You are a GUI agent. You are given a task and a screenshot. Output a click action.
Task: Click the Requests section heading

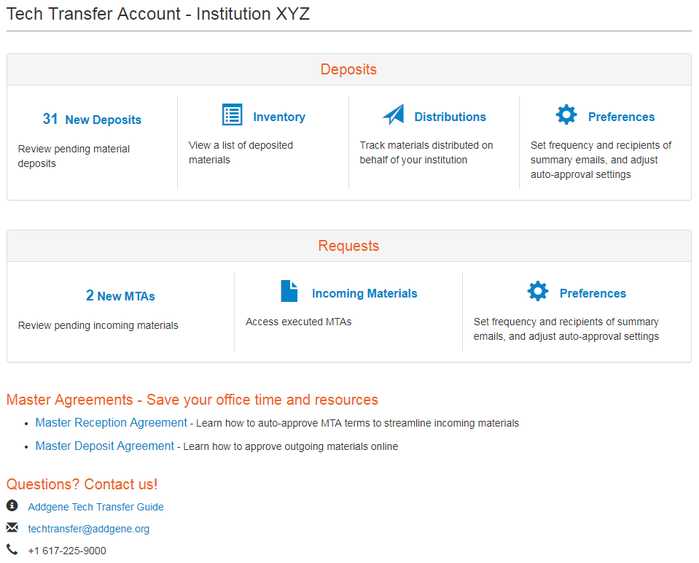point(349,246)
